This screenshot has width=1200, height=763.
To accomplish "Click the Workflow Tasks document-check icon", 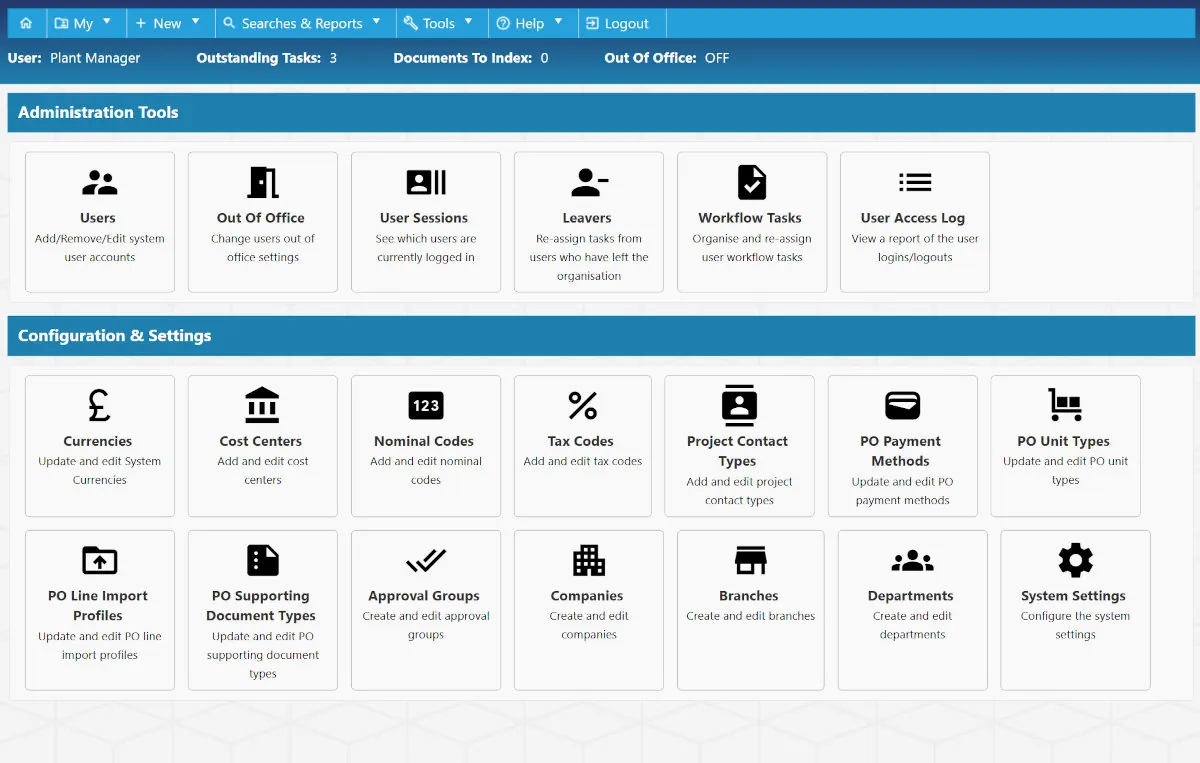I will [752, 182].
